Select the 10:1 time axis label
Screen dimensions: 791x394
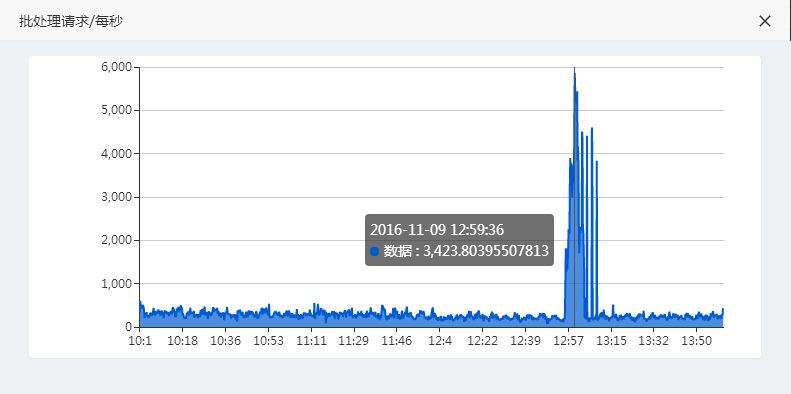coord(140,341)
